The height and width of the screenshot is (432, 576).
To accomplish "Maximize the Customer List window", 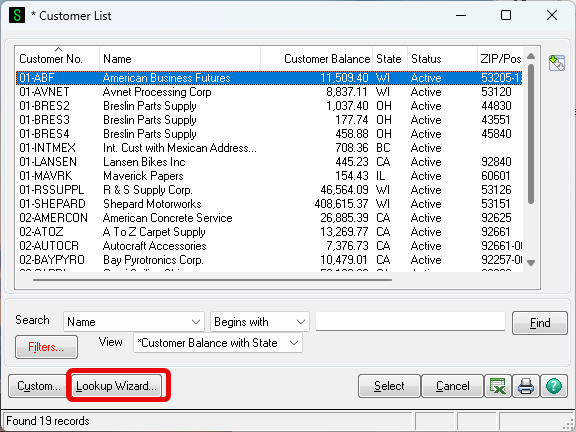I will tap(506, 15).
